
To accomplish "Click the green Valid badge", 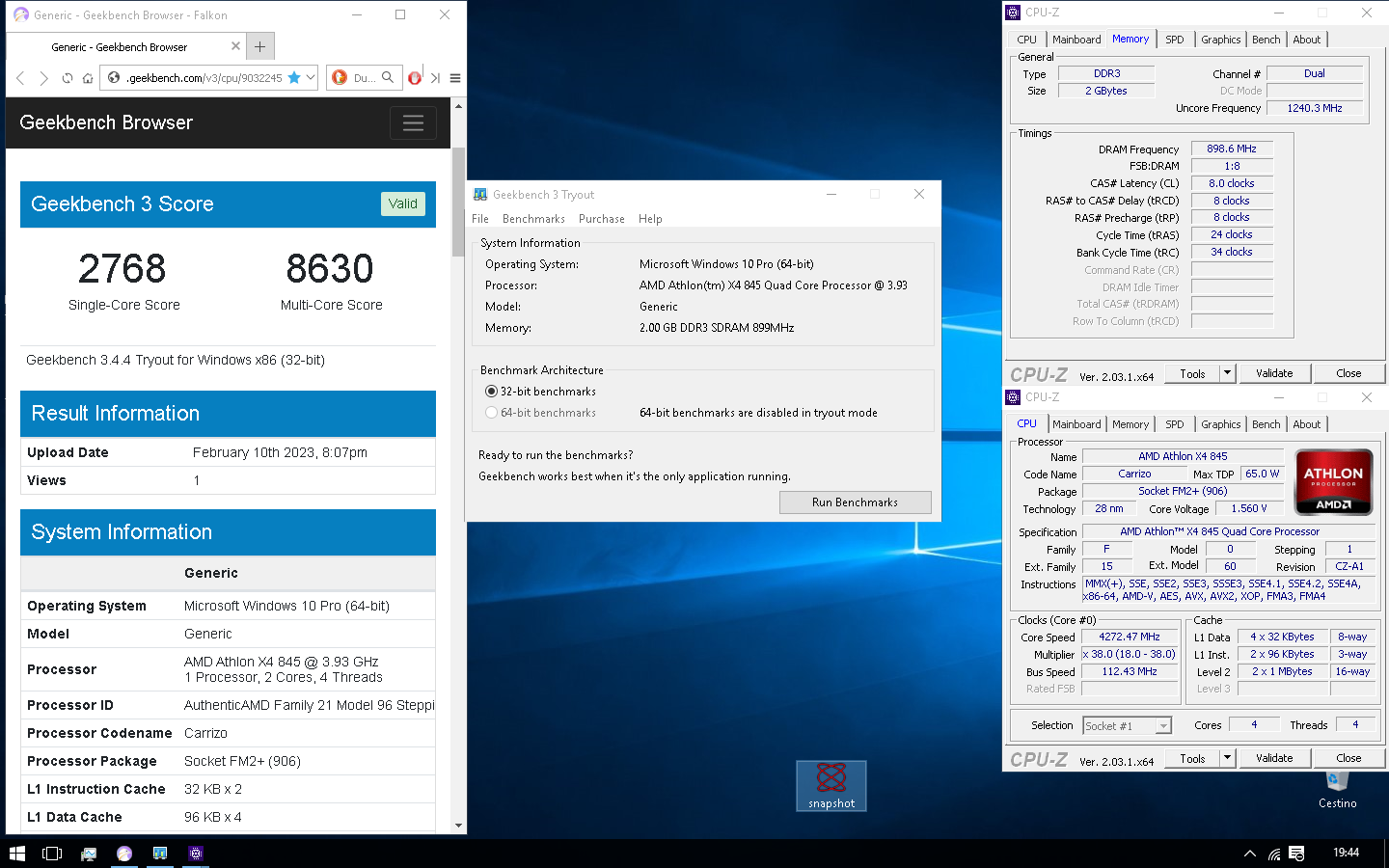I will 403,203.
